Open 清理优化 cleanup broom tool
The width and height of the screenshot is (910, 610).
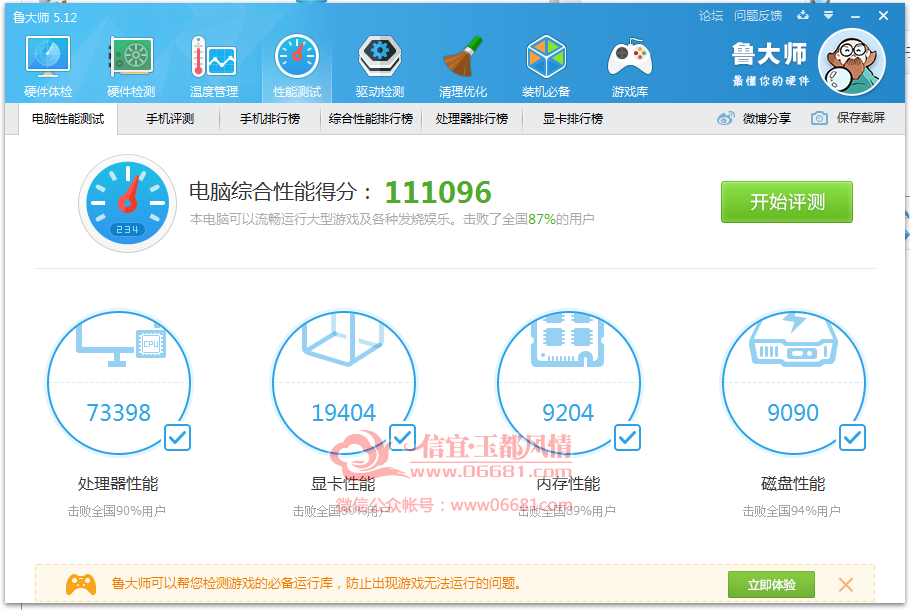coord(463,66)
